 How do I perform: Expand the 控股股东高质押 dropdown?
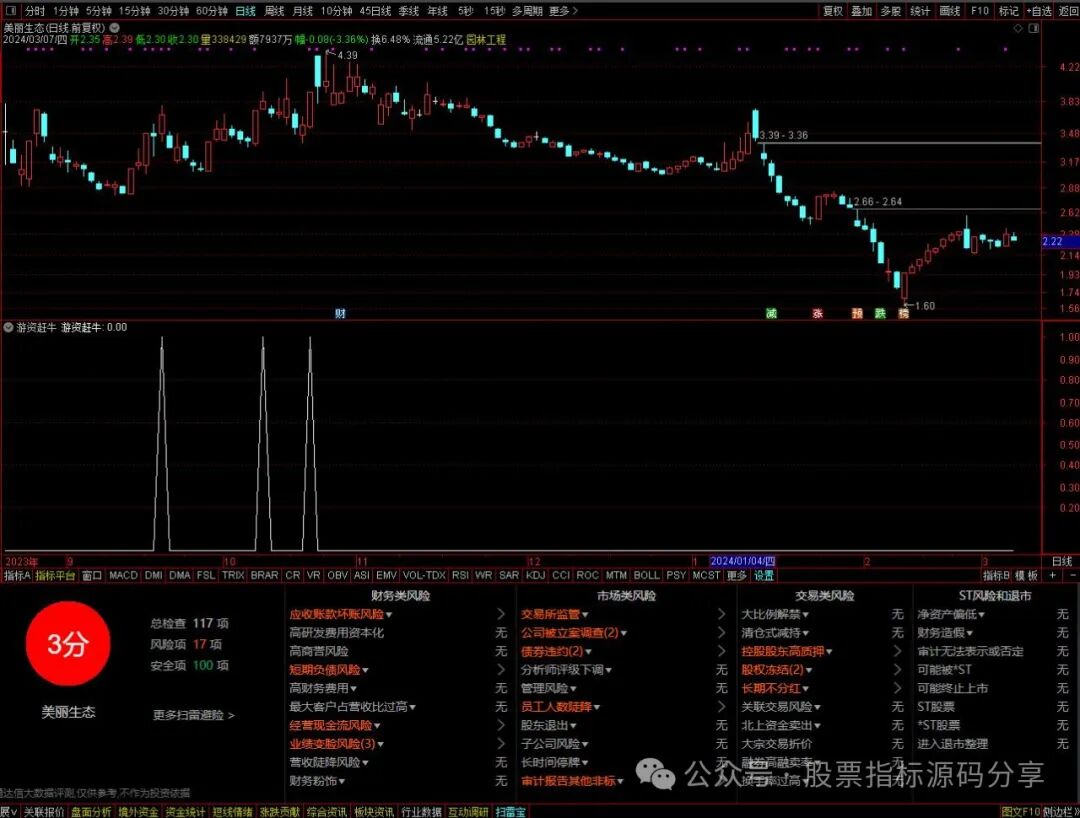point(829,651)
